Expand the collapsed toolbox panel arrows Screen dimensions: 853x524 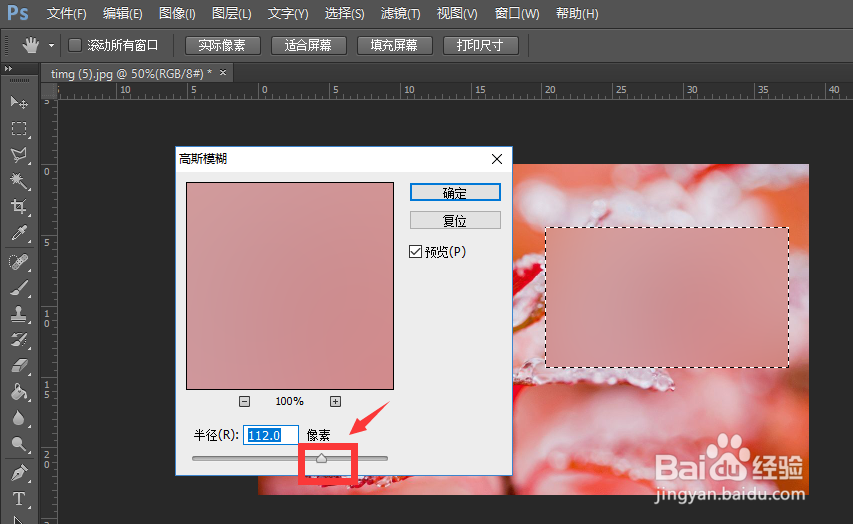coord(8,69)
